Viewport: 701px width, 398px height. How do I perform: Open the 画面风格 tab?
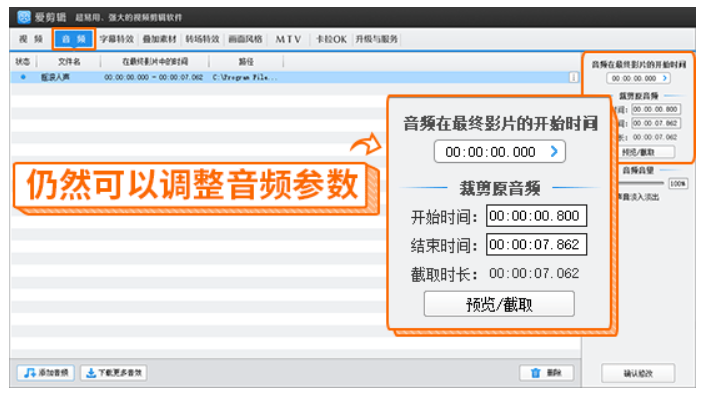245,39
